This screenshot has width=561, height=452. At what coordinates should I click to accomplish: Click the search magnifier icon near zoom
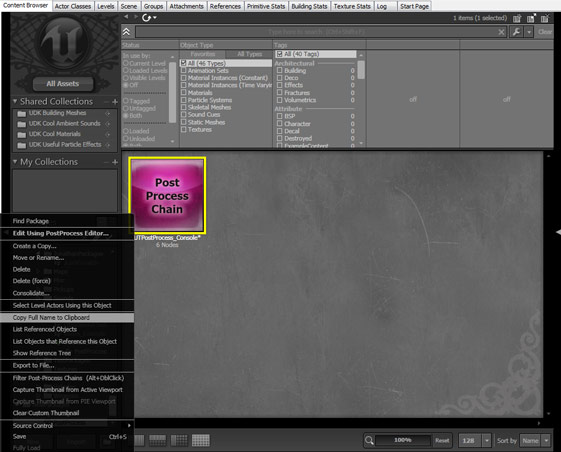369,440
